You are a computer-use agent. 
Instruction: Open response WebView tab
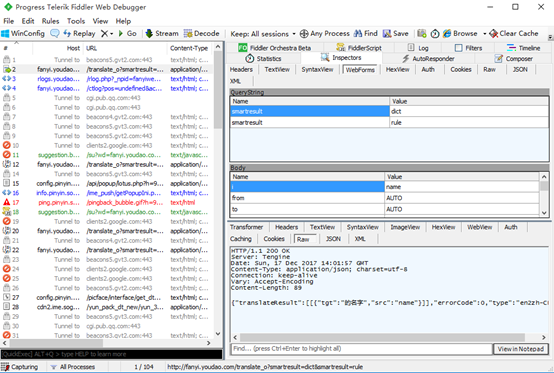(479, 227)
